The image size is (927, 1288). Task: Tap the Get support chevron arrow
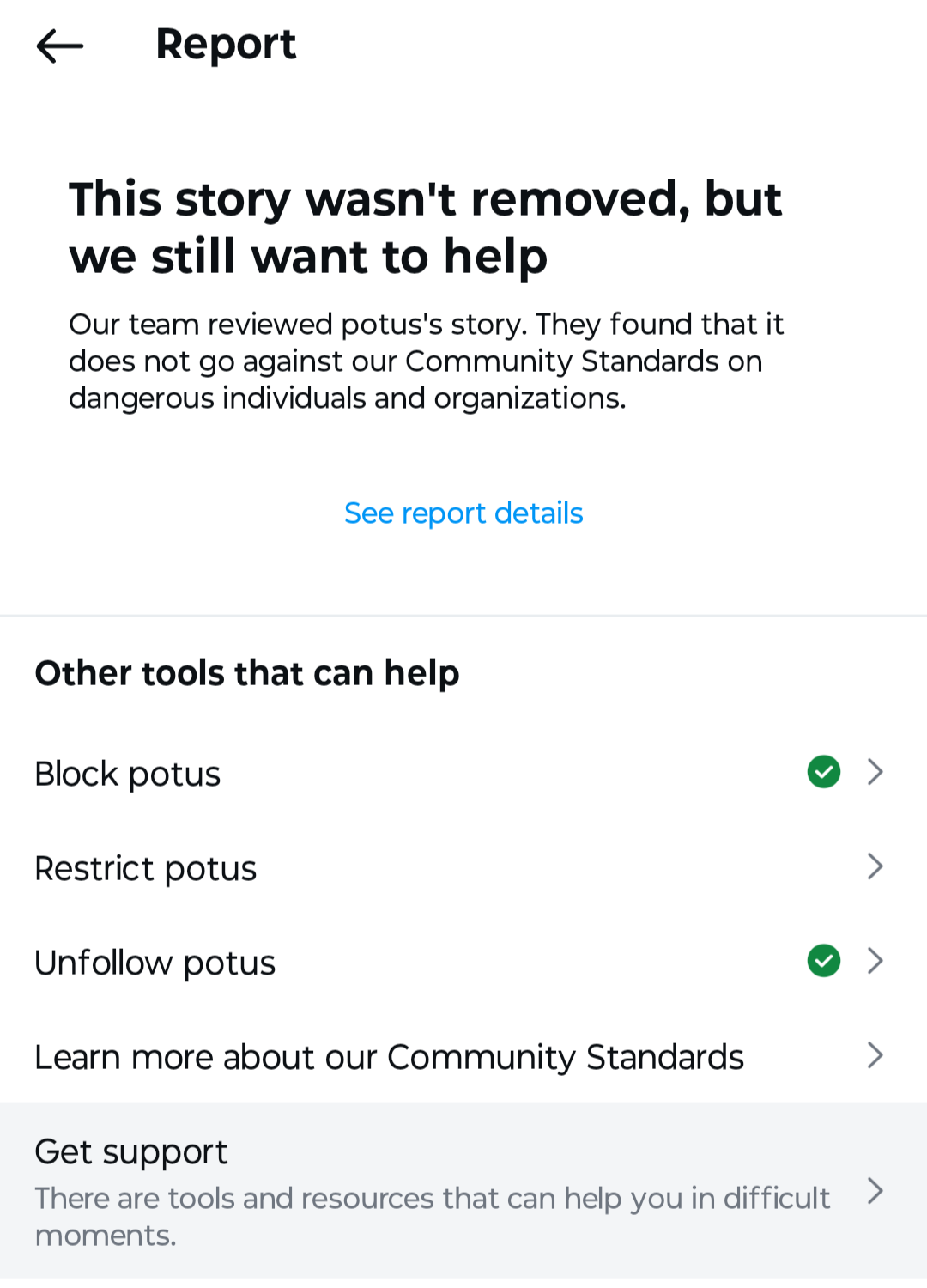(x=875, y=1191)
